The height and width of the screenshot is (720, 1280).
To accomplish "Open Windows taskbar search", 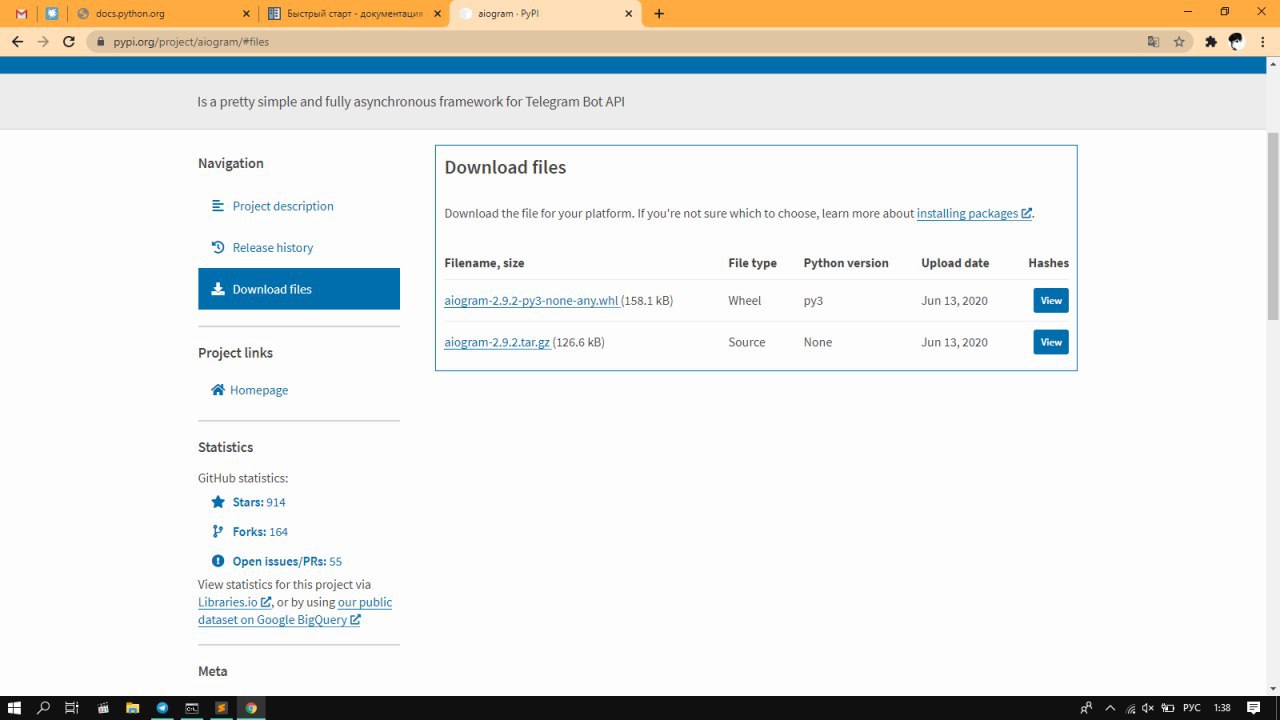I will (x=43, y=708).
